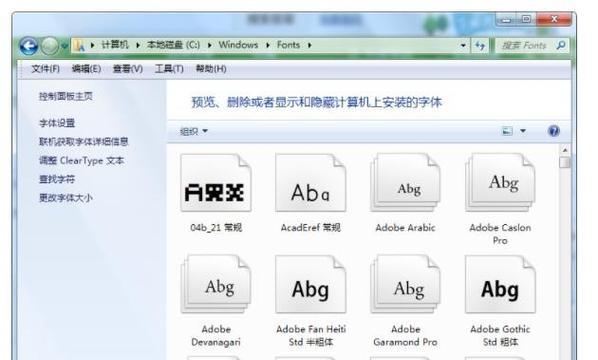The image size is (598, 360).
Task: Select the Adobe Garamond Pro font icon
Action: coord(405,284)
